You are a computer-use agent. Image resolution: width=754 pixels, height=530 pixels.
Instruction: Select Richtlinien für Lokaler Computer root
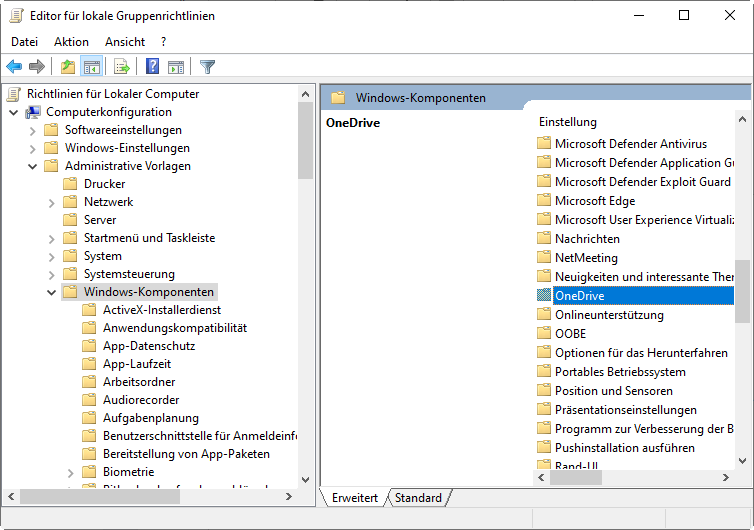point(113,94)
